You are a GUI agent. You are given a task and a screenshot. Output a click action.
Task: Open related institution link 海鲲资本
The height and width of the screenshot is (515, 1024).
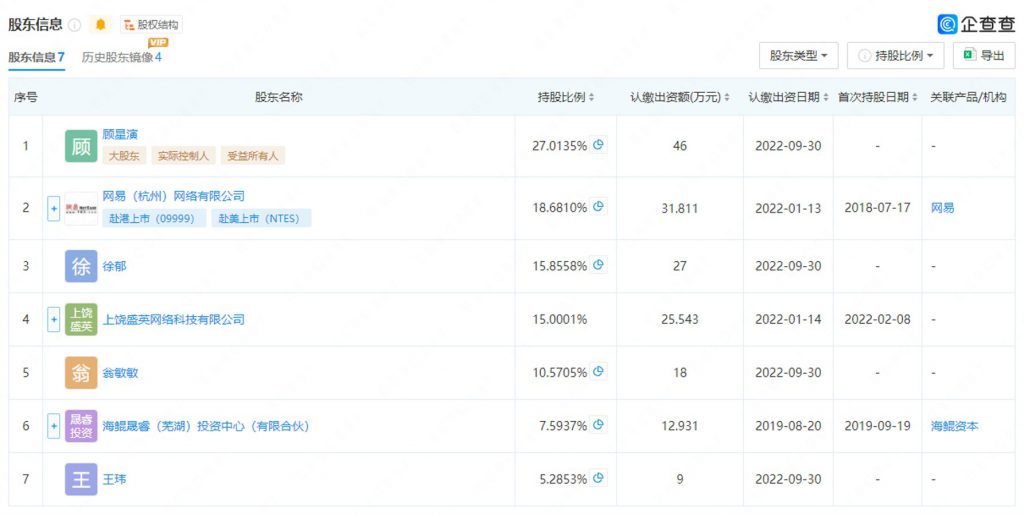[x=955, y=426]
